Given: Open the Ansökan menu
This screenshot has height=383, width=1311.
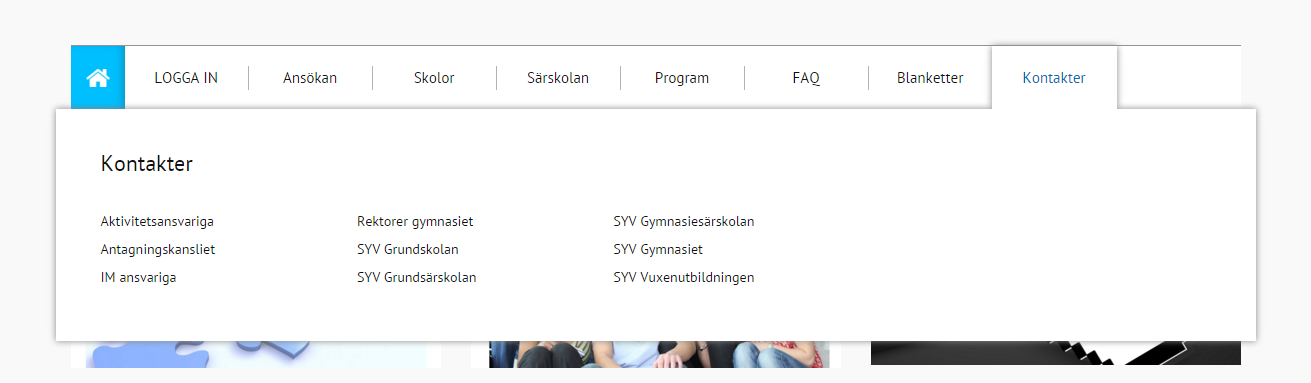Looking at the screenshot, I should point(310,78).
